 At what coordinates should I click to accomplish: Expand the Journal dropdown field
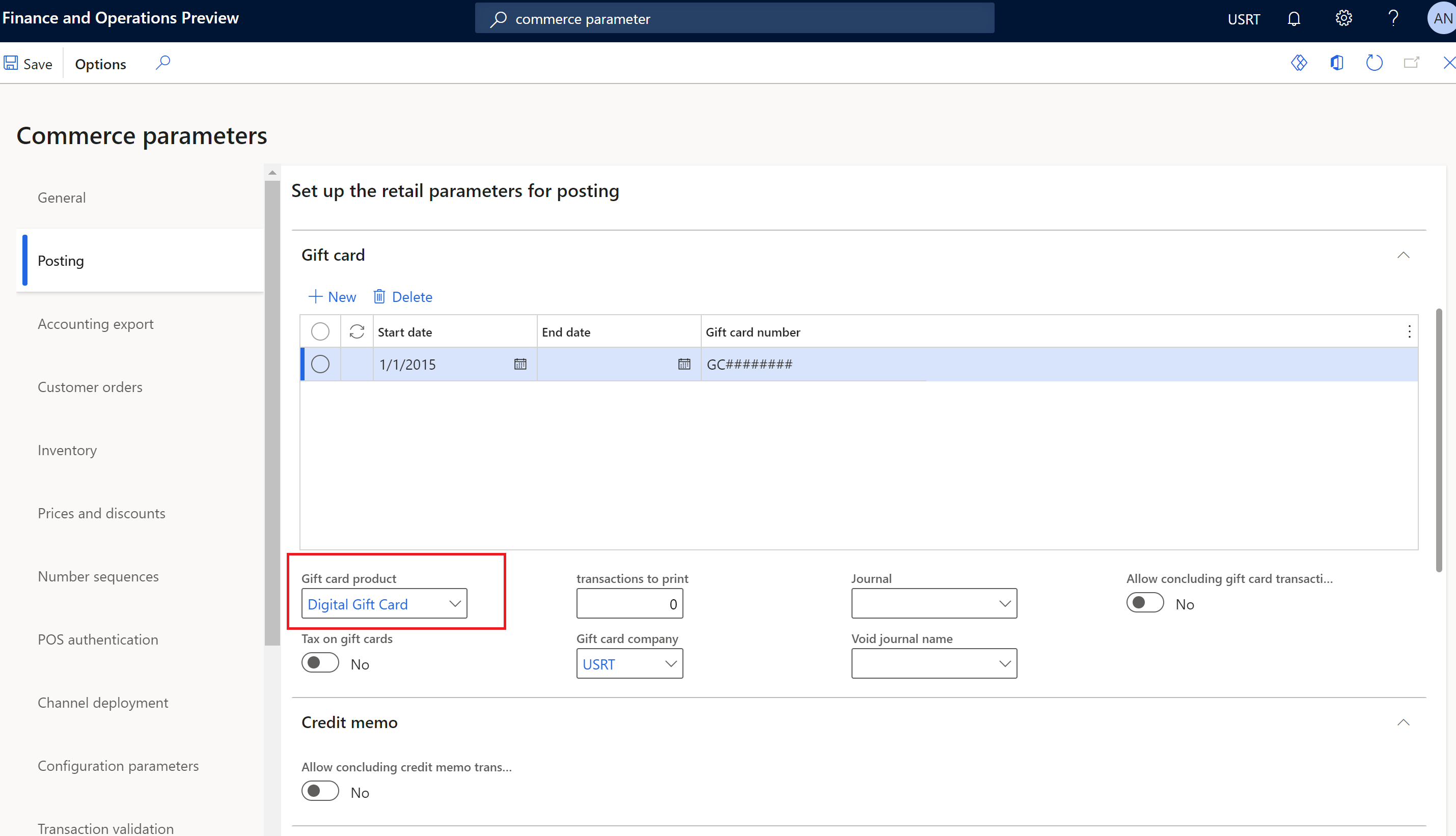tap(1004, 603)
